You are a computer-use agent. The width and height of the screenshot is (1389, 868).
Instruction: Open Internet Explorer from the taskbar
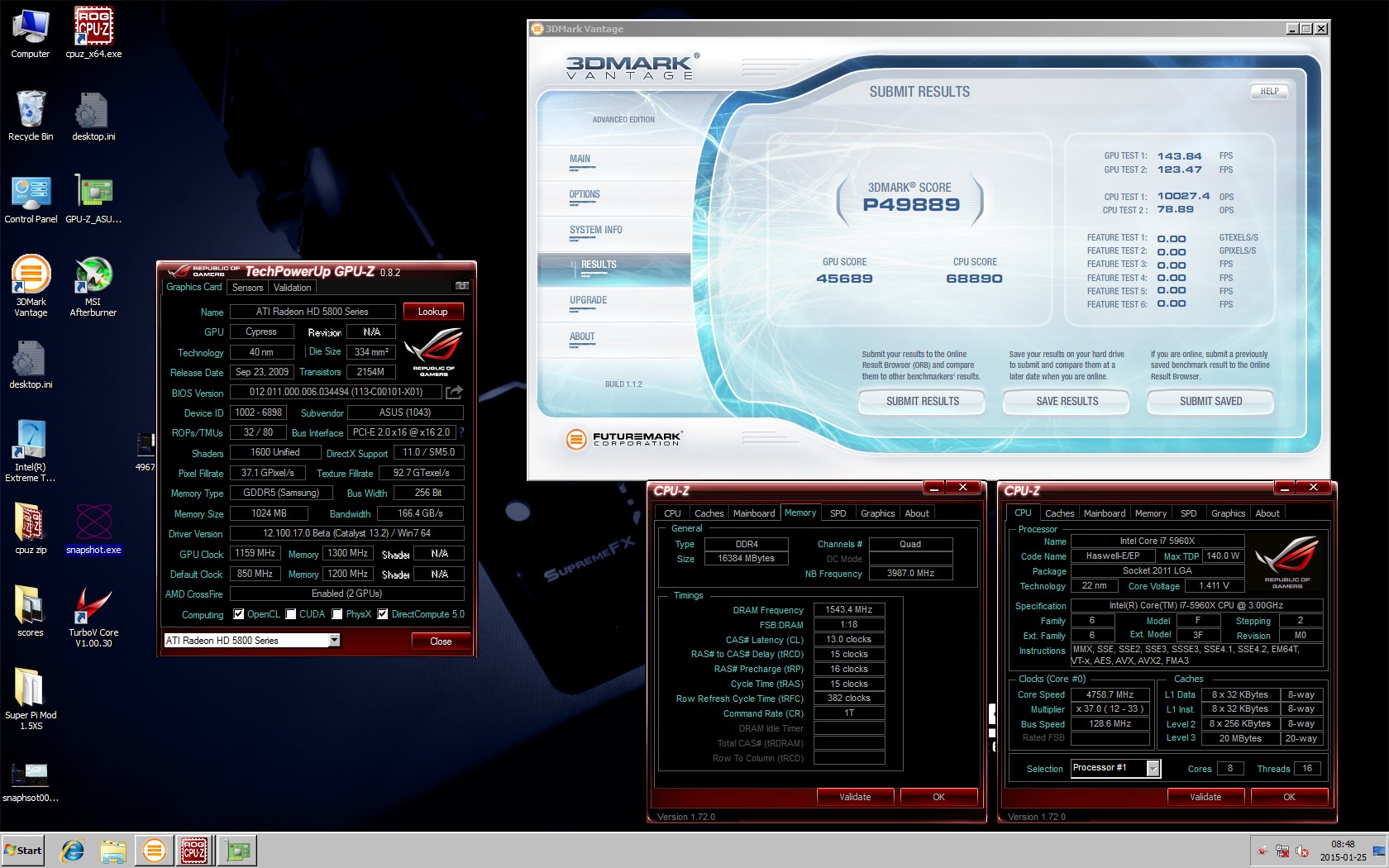[73, 851]
